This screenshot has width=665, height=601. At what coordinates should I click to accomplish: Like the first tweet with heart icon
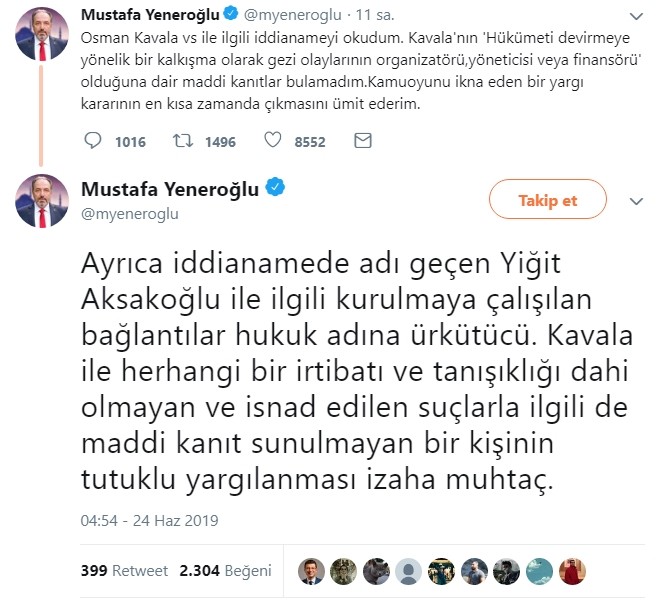coord(272,140)
